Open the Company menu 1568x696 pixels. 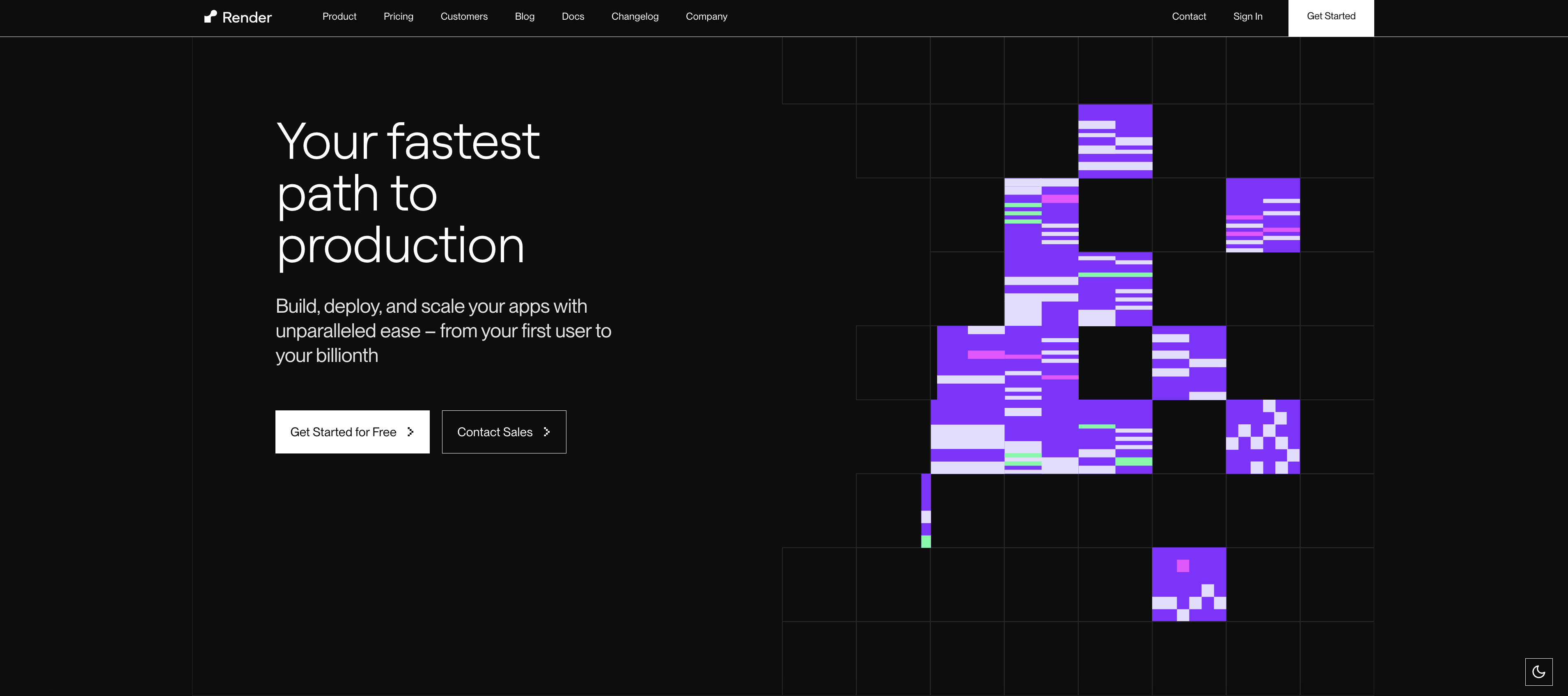coord(706,16)
